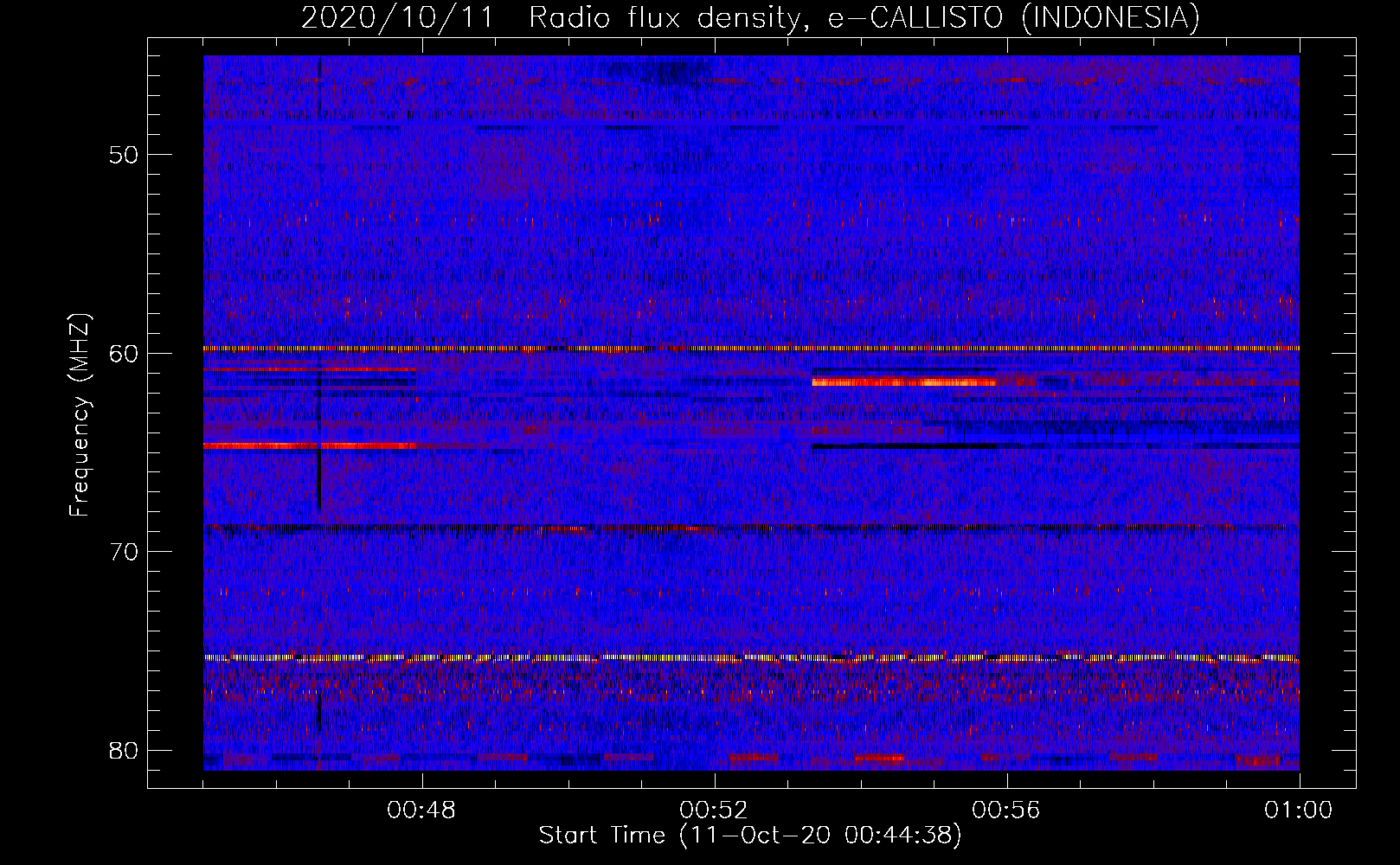
Task: Click the thin red line near 61 MHz
Action: tap(310, 369)
